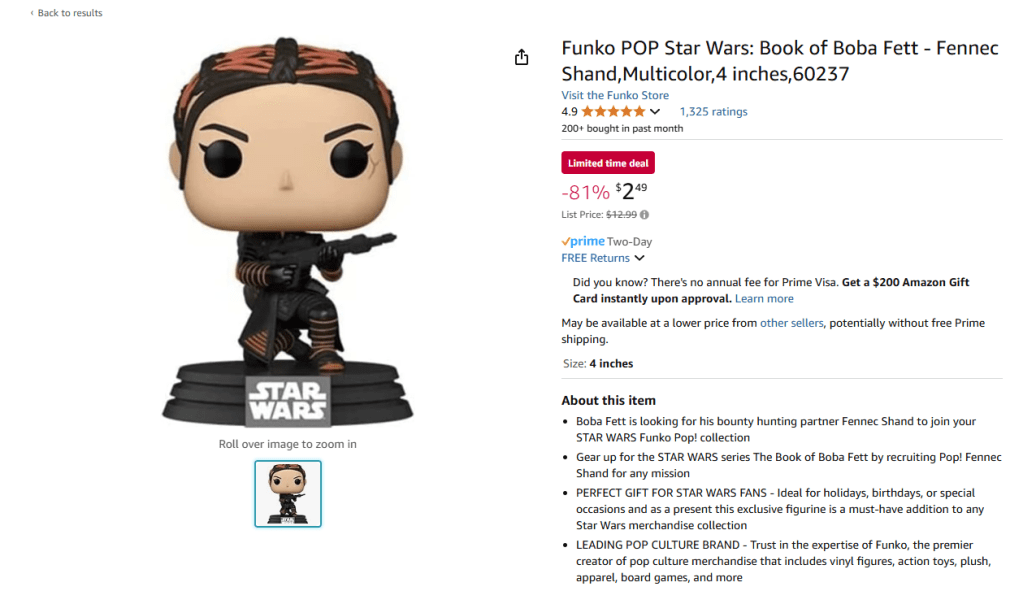Click the -81% discount label
Image resolution: width=1023 pixels, height=591 pixels.
[x=585, y=191]
